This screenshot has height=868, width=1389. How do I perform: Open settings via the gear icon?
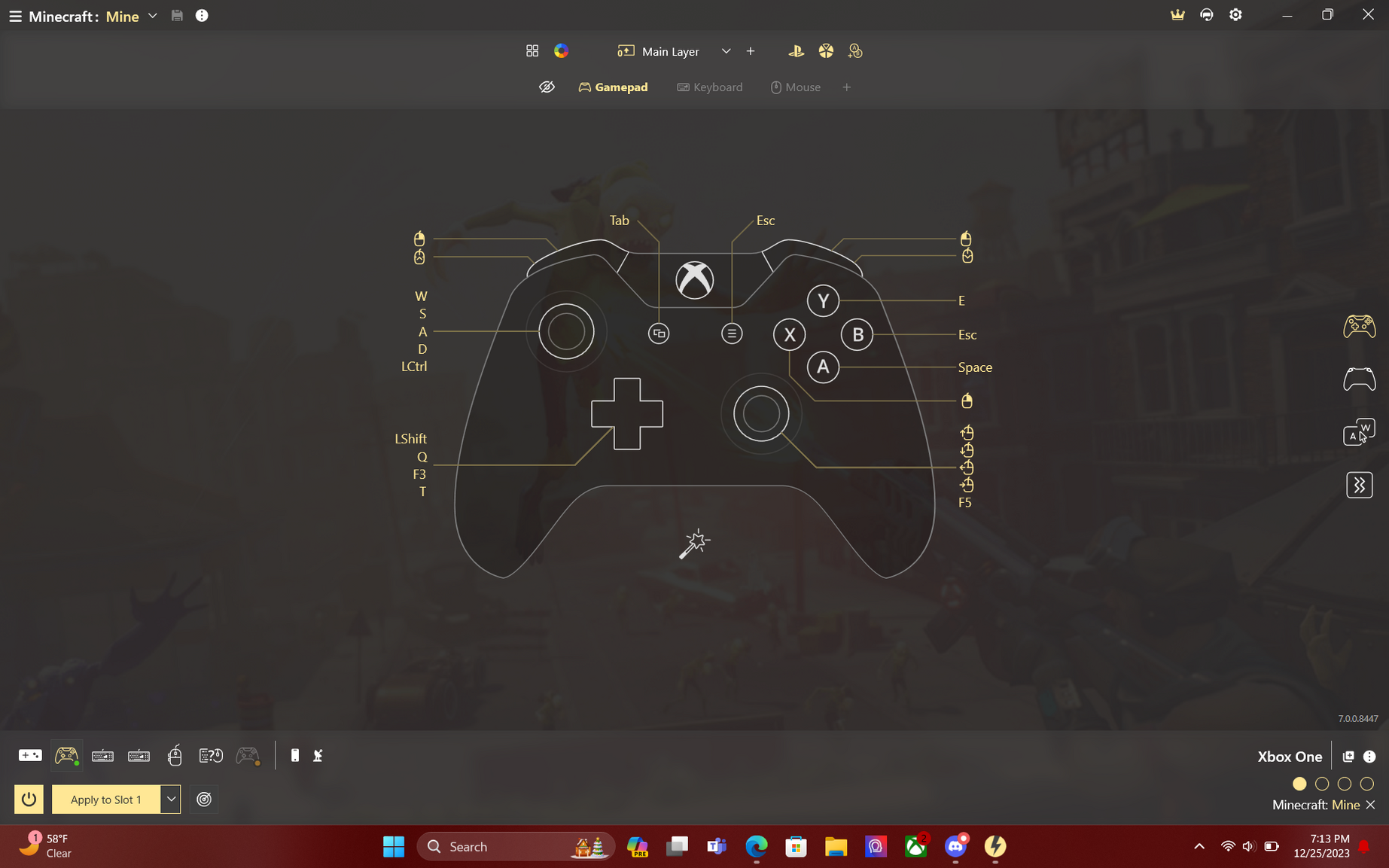click(1235, 15)
